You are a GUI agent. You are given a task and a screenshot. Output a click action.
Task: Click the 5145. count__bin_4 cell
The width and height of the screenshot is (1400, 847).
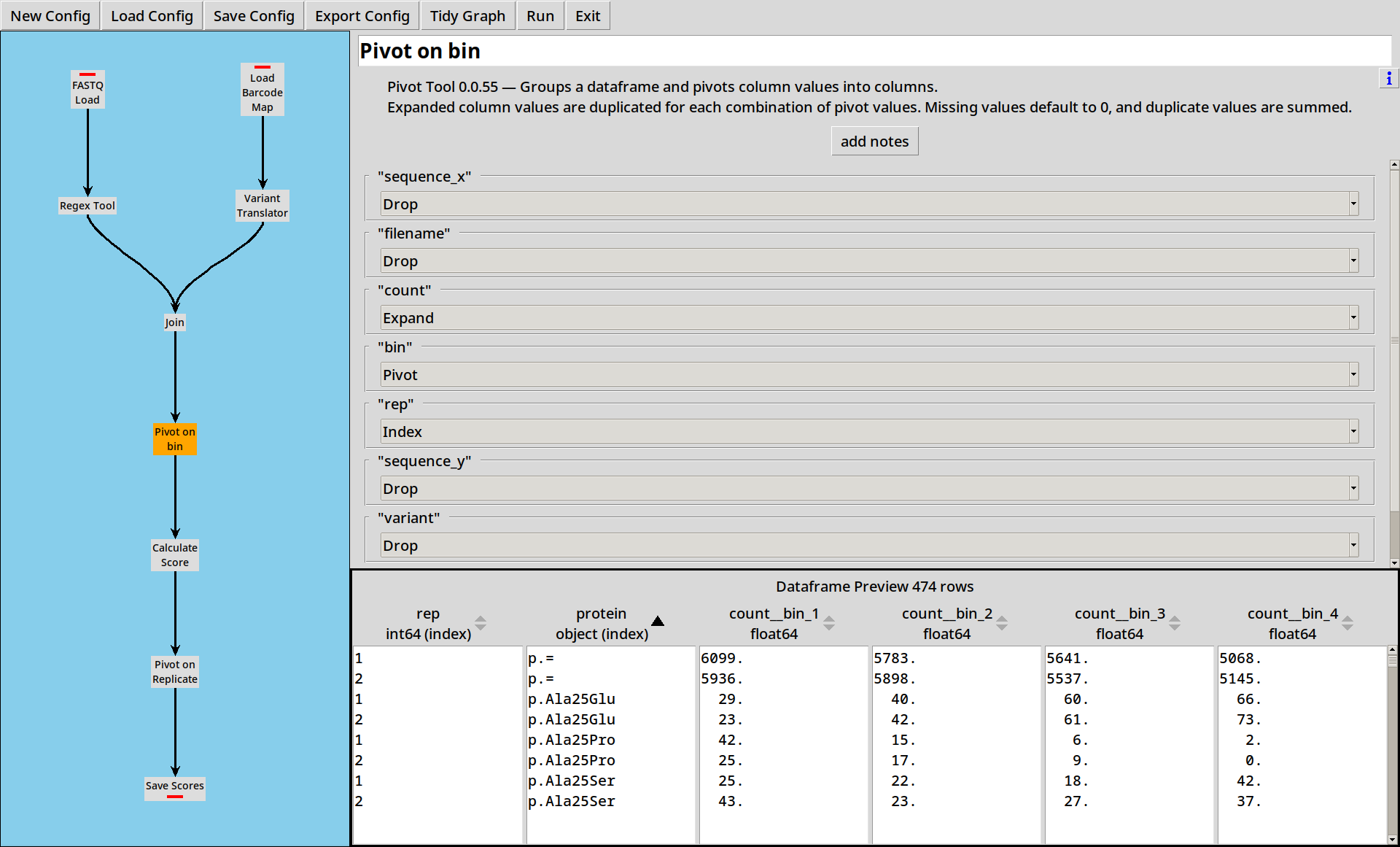1302,678
